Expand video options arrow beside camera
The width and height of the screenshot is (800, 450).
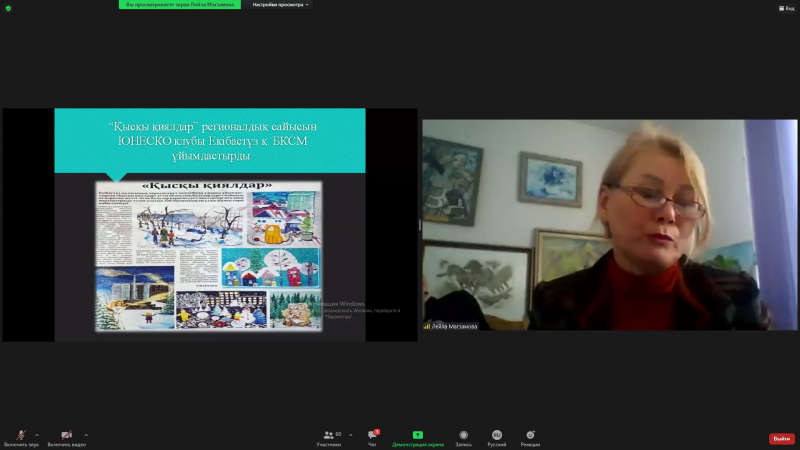coord(86,434)
